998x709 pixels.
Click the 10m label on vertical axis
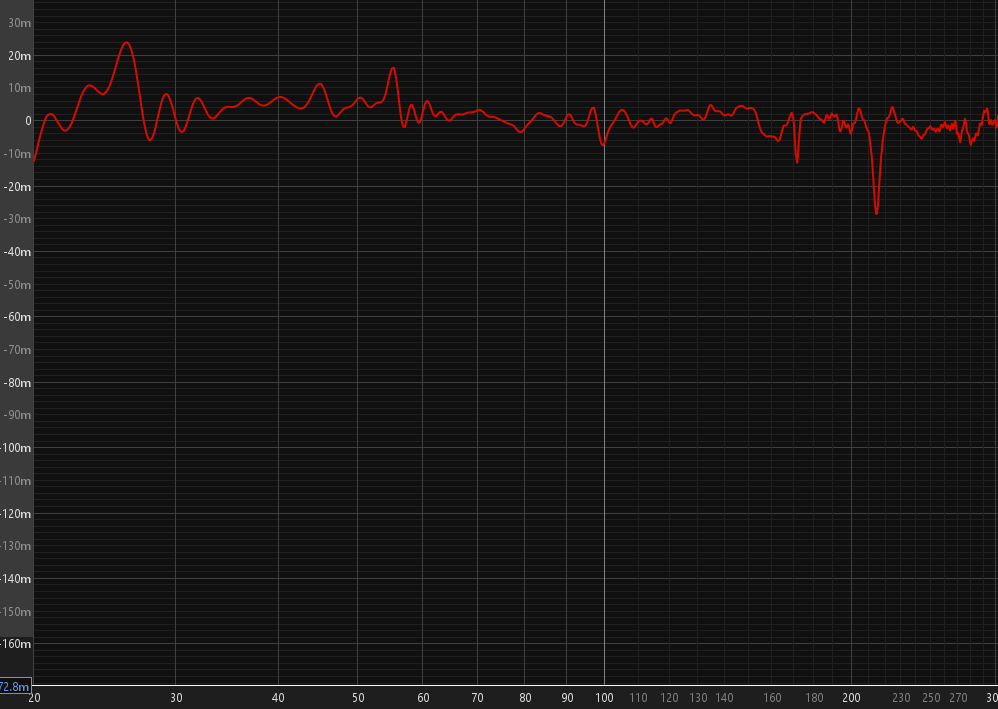tap(19, 88)
